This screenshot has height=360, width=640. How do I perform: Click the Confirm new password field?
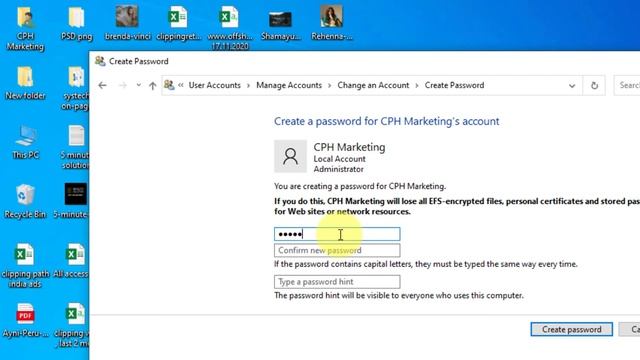click(x=337, y=250)
